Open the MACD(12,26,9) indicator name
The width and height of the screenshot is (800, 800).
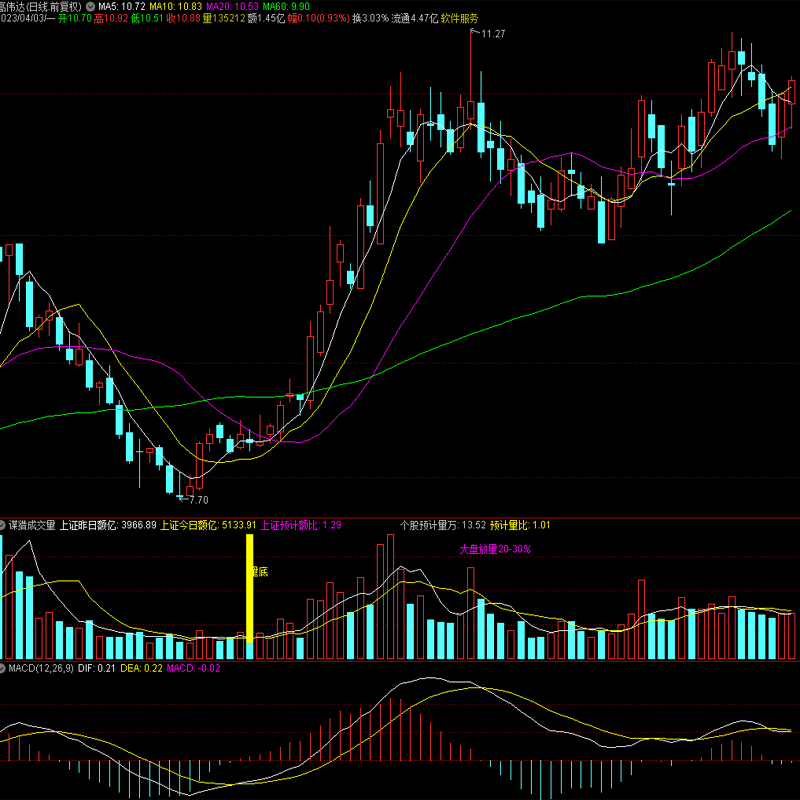(x=38, y=667)
